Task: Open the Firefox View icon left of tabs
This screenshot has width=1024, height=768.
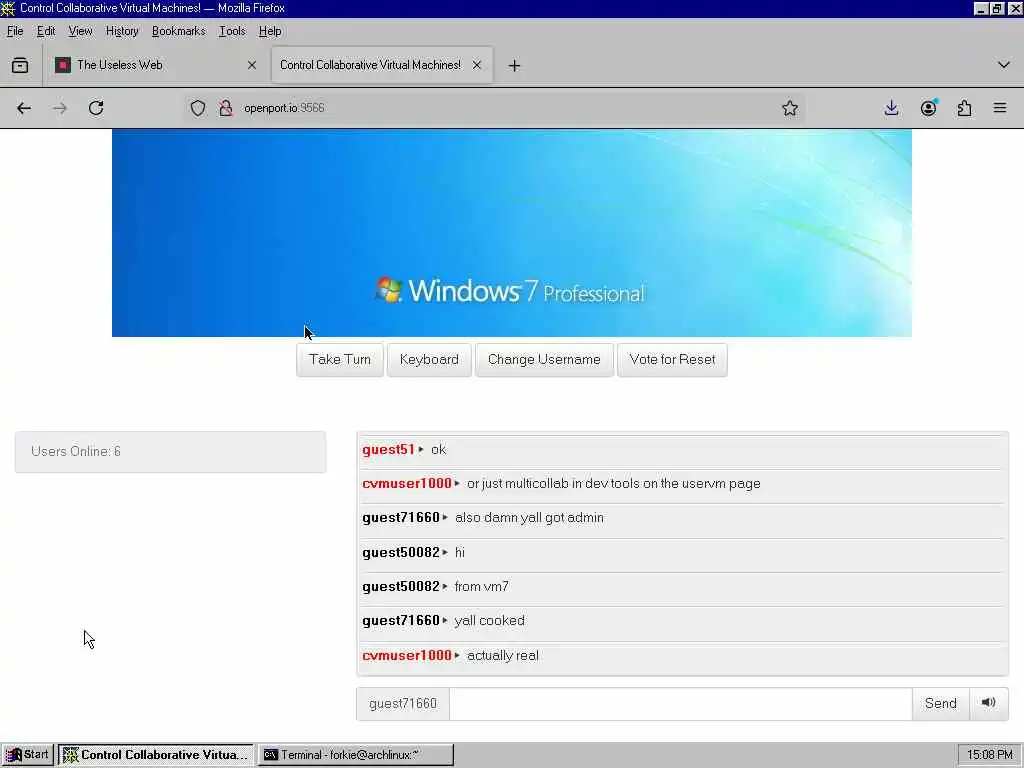Action: [x=20, y=65]
